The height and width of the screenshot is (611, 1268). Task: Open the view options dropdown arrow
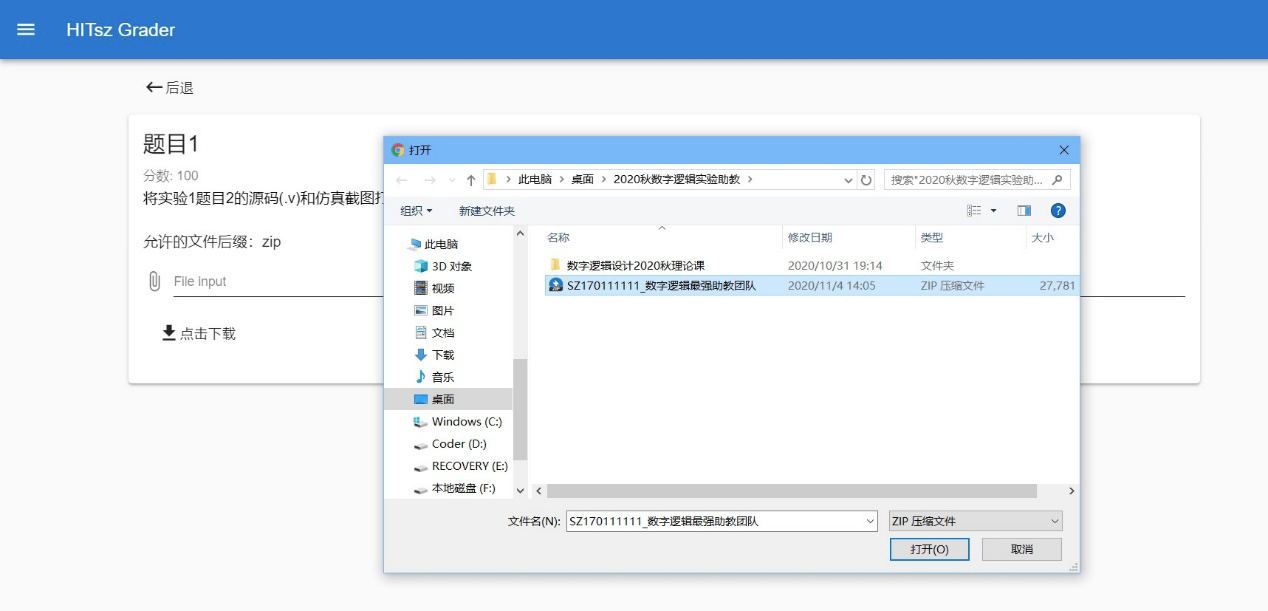pyautogui.click(x=994, y=211)
